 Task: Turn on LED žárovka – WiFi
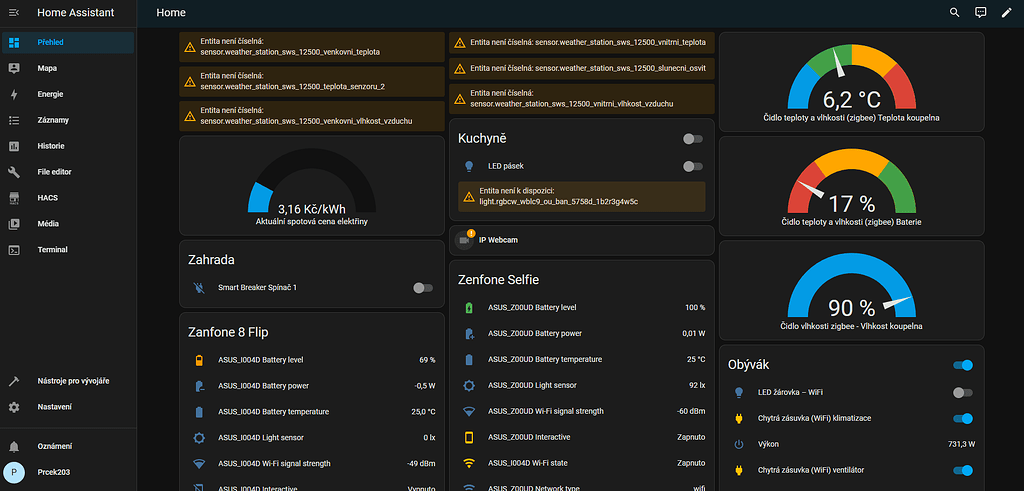coord(963,393)
